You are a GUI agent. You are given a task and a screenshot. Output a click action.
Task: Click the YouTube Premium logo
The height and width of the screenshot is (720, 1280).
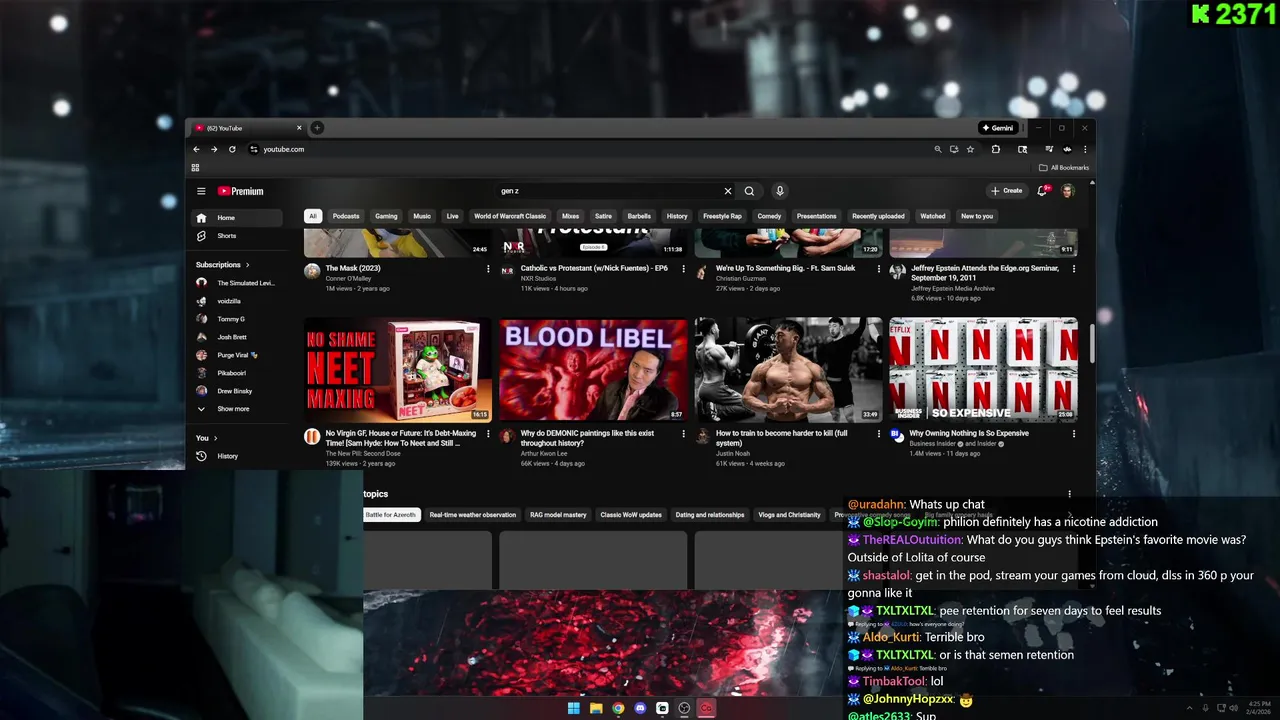(x=241, y=191)
